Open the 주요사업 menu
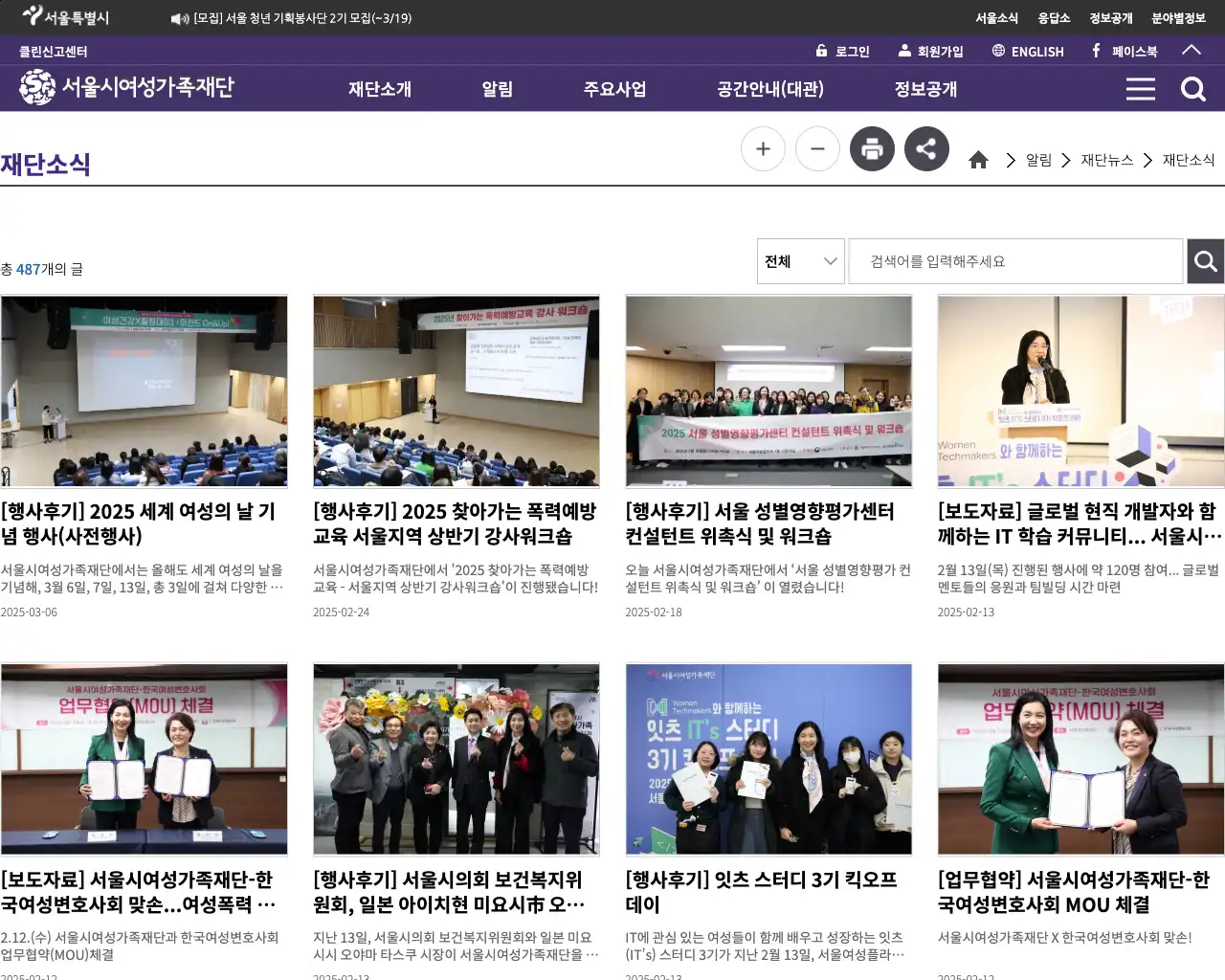This screenshot has height=980, width=1225. pos(615,89)
